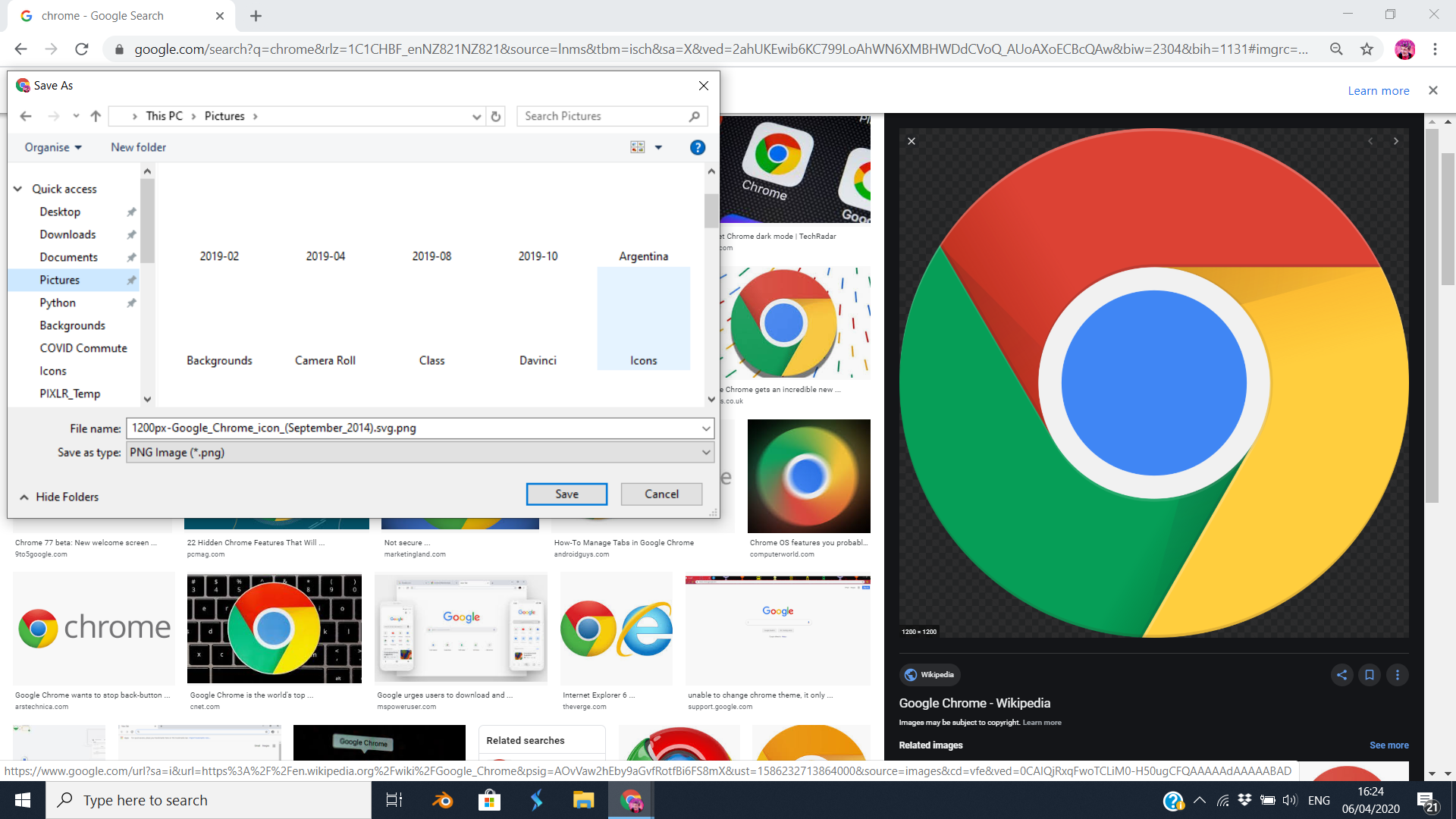Select the Pictures folder in breadcrumb
Viewport: 1456px width, 819px height.
tap(224, 116)
